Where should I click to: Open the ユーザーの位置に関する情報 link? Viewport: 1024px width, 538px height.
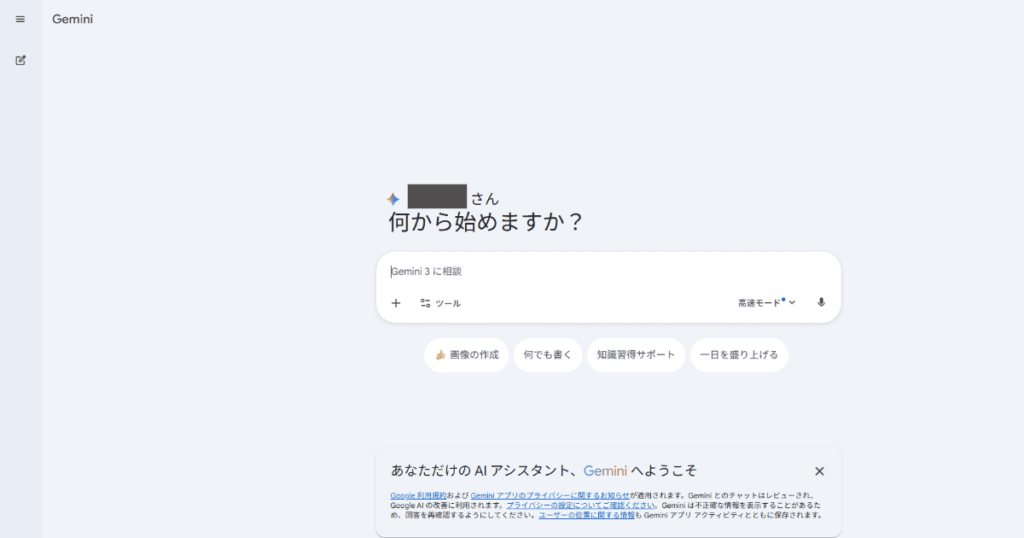pyautogui.click(x=586, y=515)
